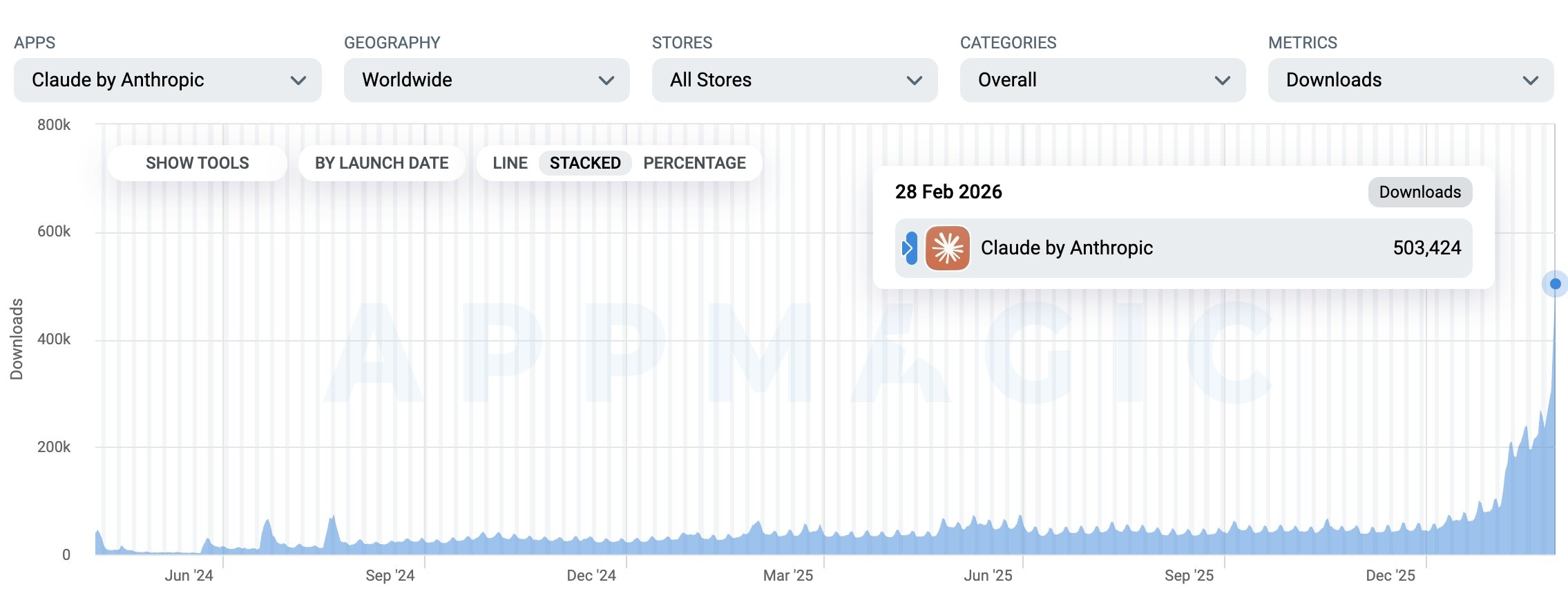Click the Downloads badge in the tooltip
Viewport: 1568px width, 589px height.
[x=1419, y=192]
